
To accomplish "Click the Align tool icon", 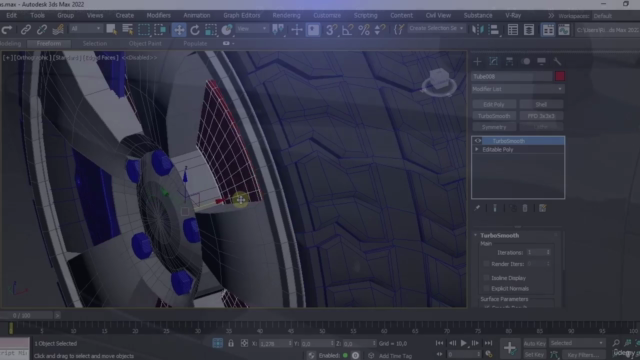I will pyautogui.click(x=493, y=29).
